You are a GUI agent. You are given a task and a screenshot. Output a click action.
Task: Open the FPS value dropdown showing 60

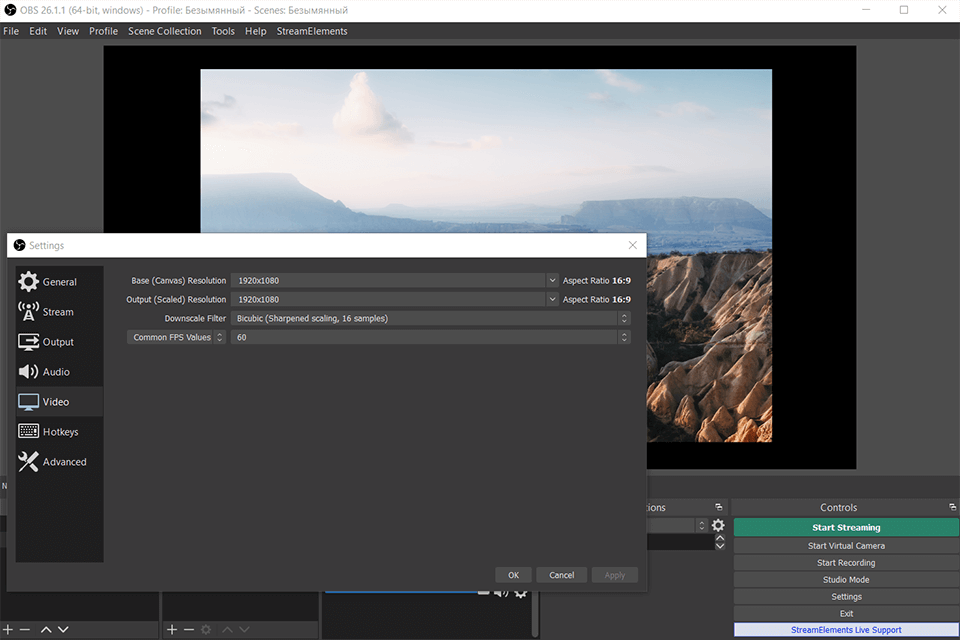tap(430, 338)
